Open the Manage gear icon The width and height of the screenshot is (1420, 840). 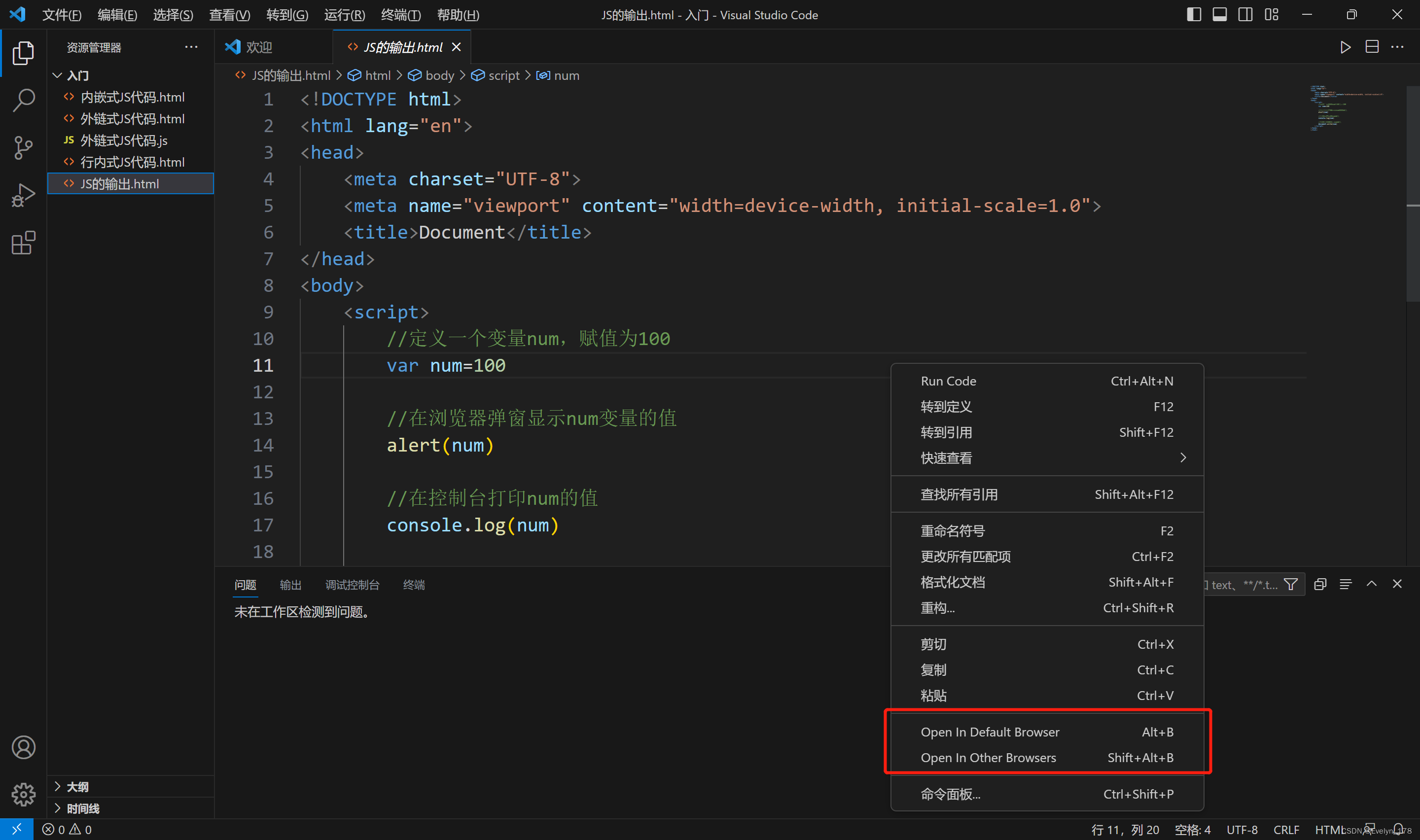click(x=23, y=795)
